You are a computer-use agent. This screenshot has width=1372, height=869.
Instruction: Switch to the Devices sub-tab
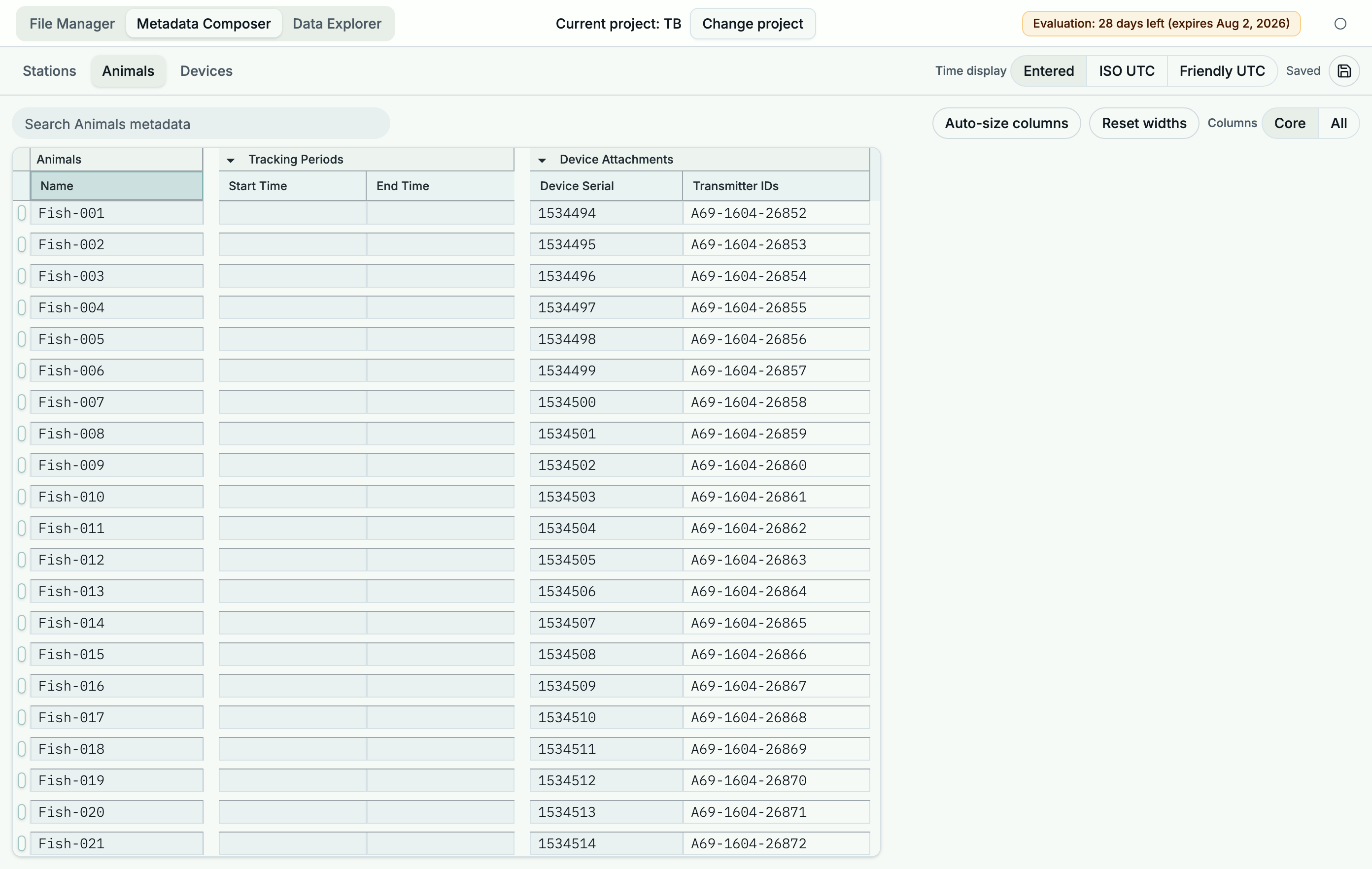coord(206,70)
